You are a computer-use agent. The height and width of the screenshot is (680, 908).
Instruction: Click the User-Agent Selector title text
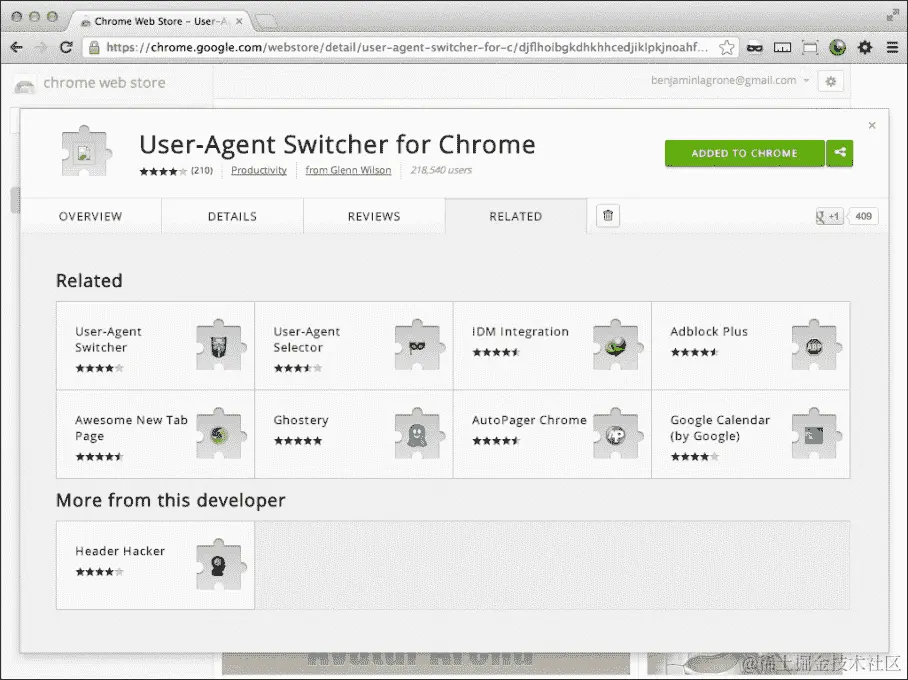coord(307,339)
